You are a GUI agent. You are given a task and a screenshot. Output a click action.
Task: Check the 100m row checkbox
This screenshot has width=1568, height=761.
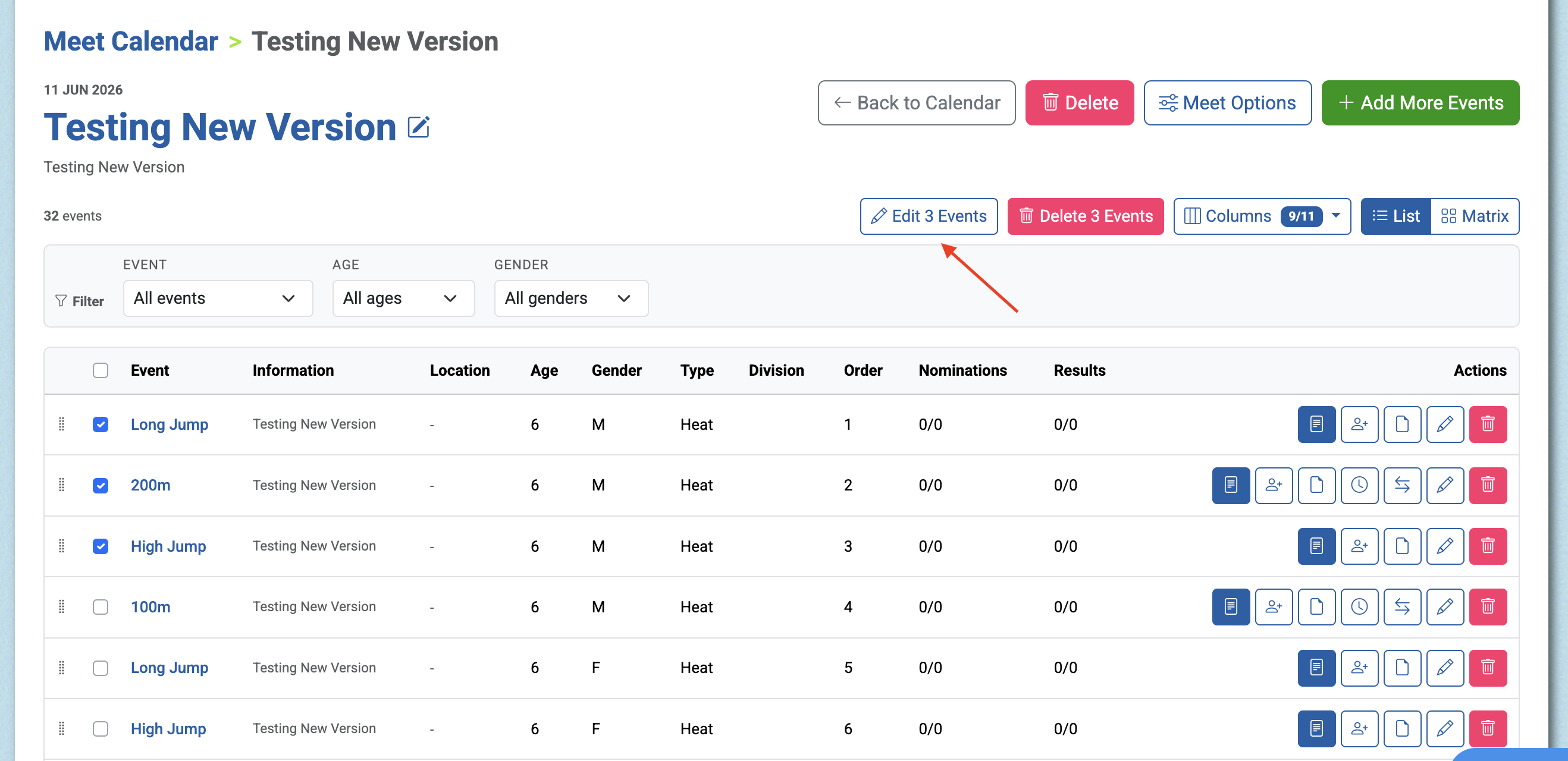(x=101, y=606)
